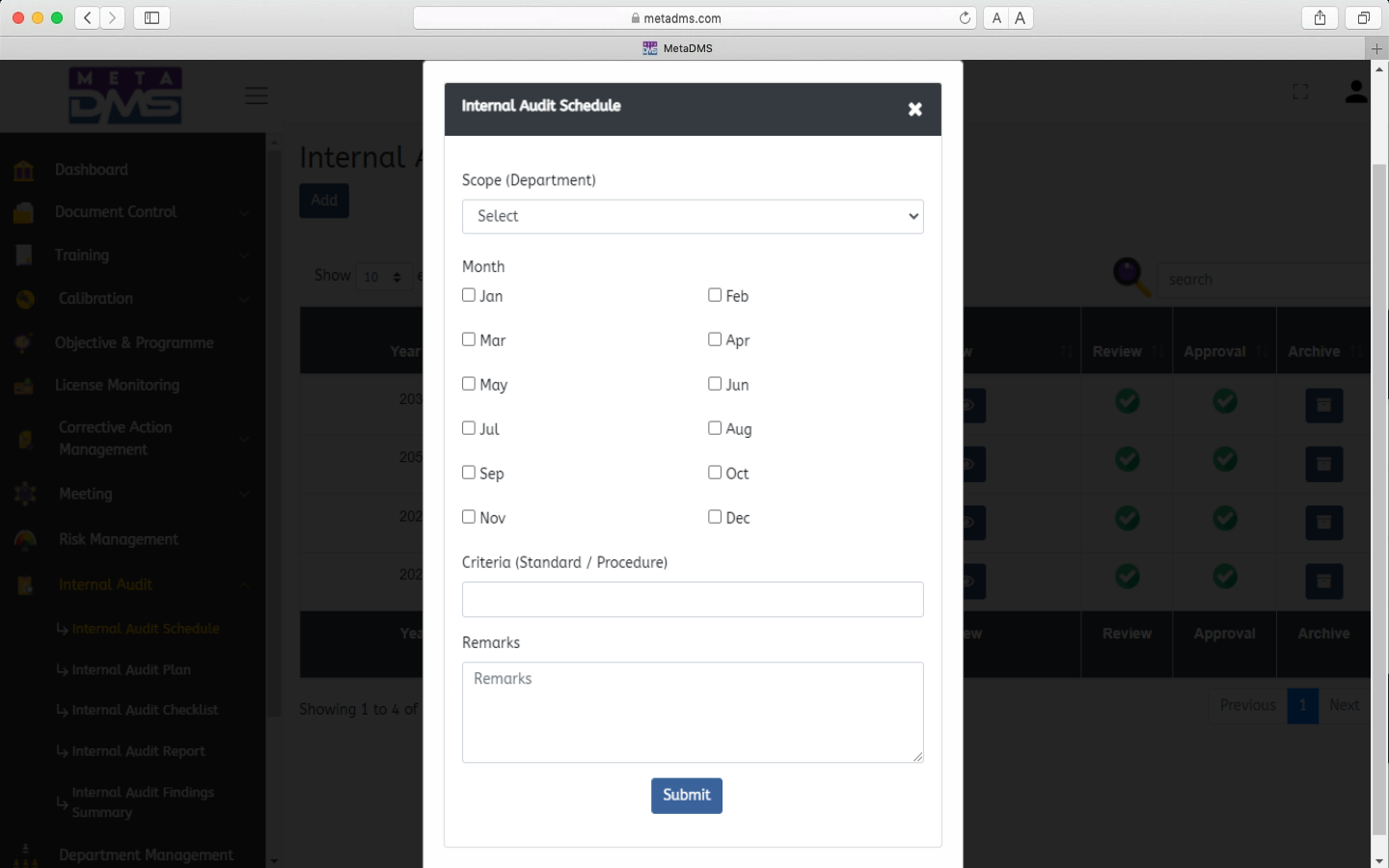Click the hamburger menu icon
The height and width of the screenshot is (868, 1389).
[256, 95]
